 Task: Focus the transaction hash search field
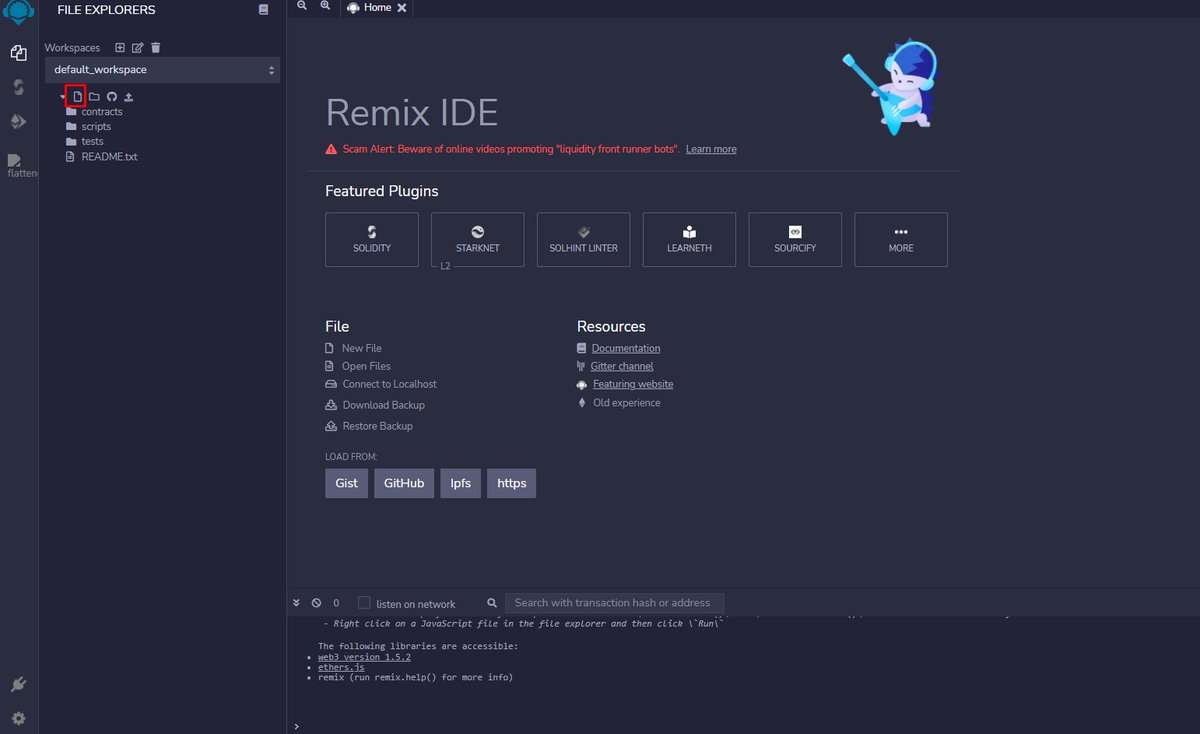click(614, 603)
